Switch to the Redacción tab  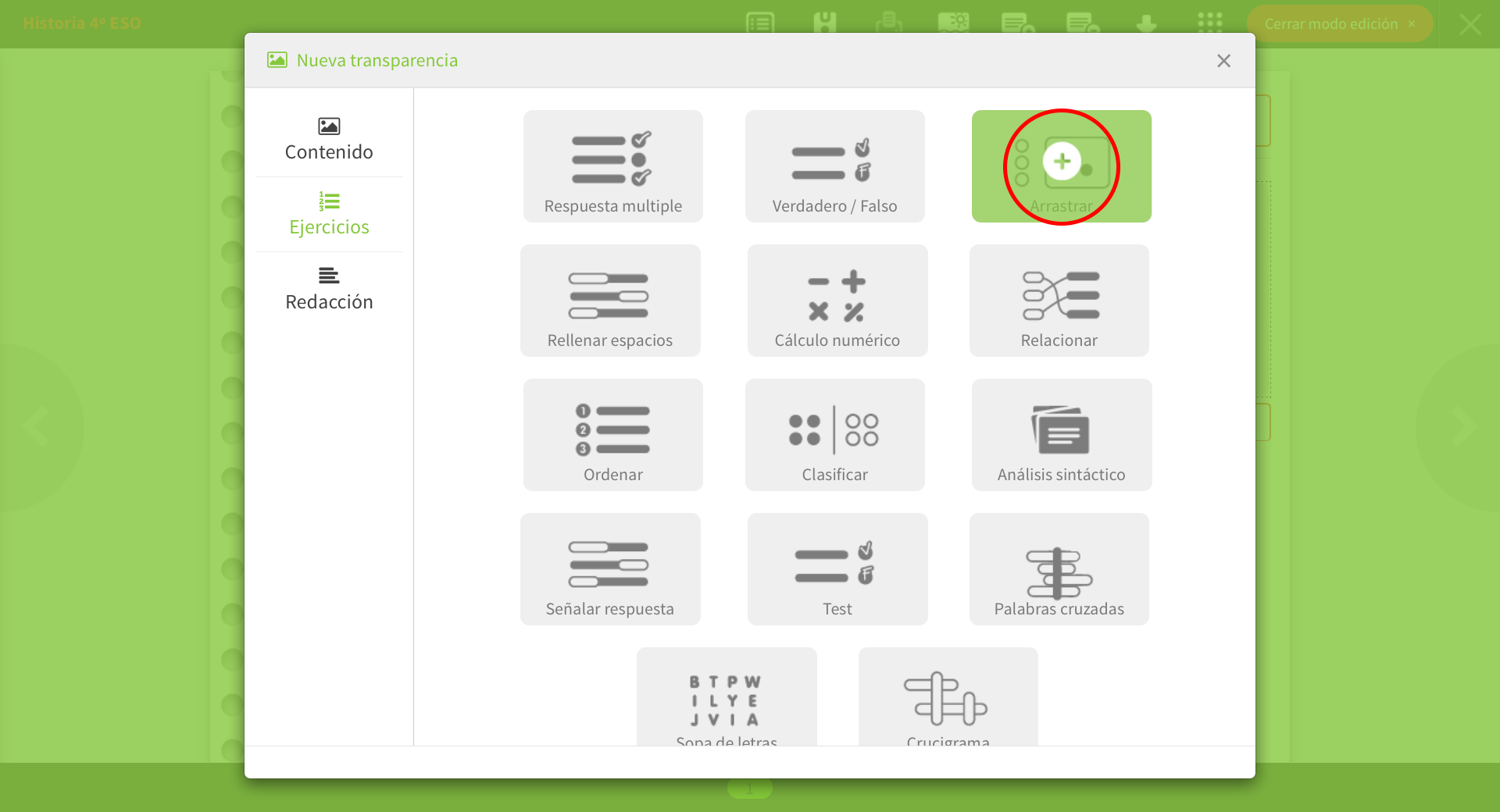pos(329,289)
